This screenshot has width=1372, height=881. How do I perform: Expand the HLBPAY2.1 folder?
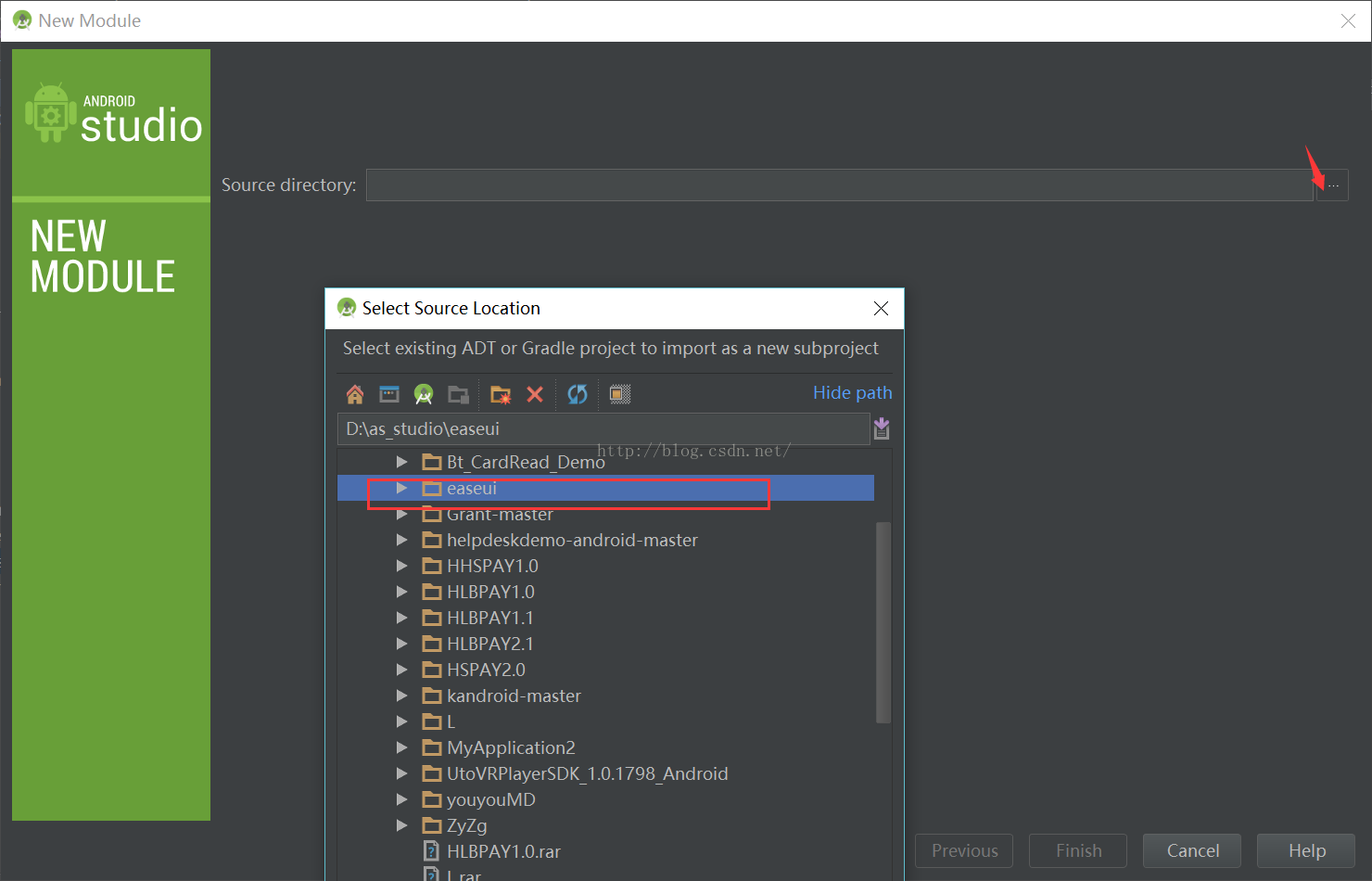point(401,644)
